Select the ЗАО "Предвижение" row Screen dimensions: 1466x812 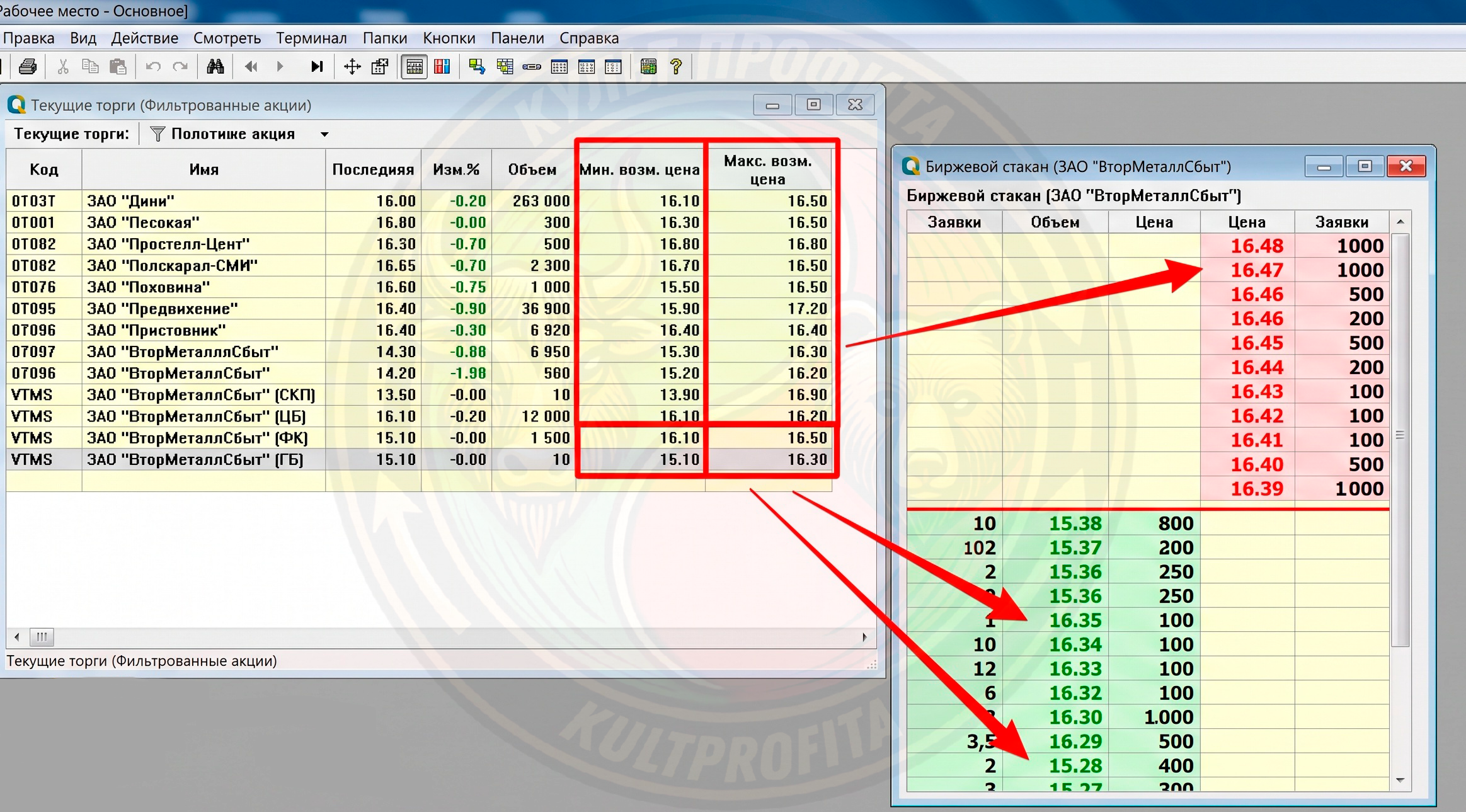pyautogui.click(x=419, y=309)
